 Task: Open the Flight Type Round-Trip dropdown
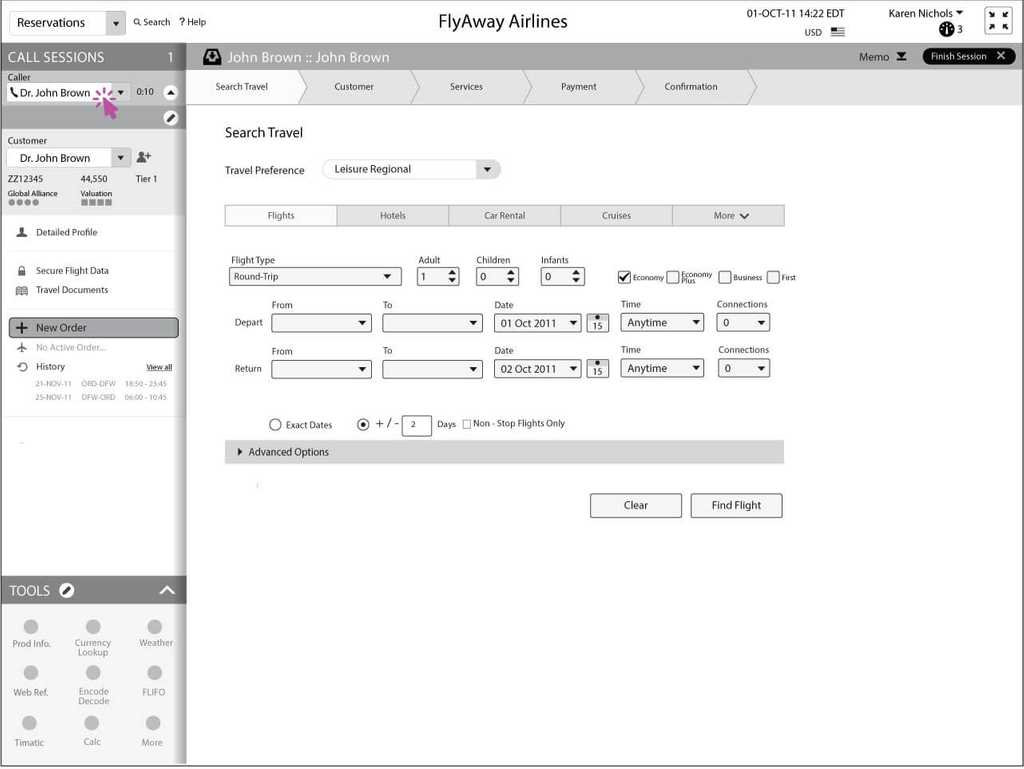click(x=386, y=276)
